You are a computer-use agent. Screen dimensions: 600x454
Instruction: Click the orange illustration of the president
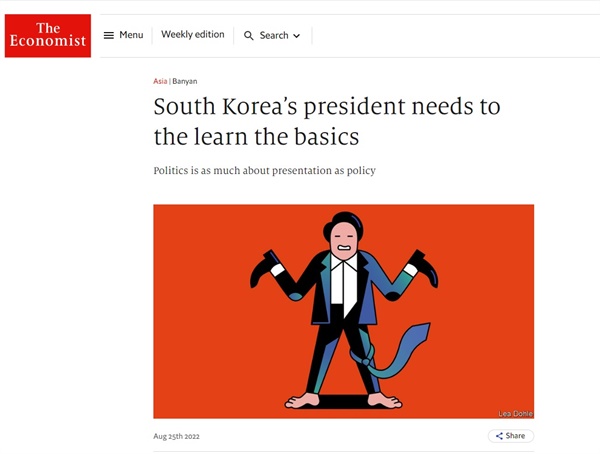click(x=344, y=311)
